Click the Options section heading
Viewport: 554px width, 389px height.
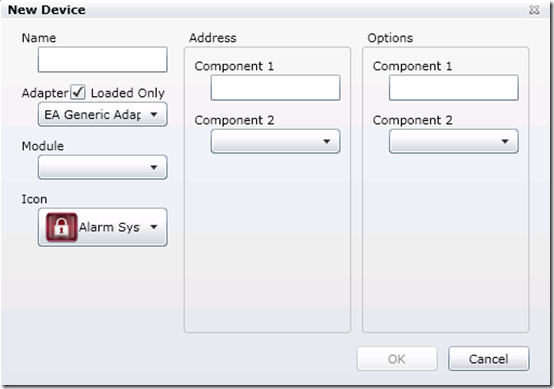pos(390,38)
